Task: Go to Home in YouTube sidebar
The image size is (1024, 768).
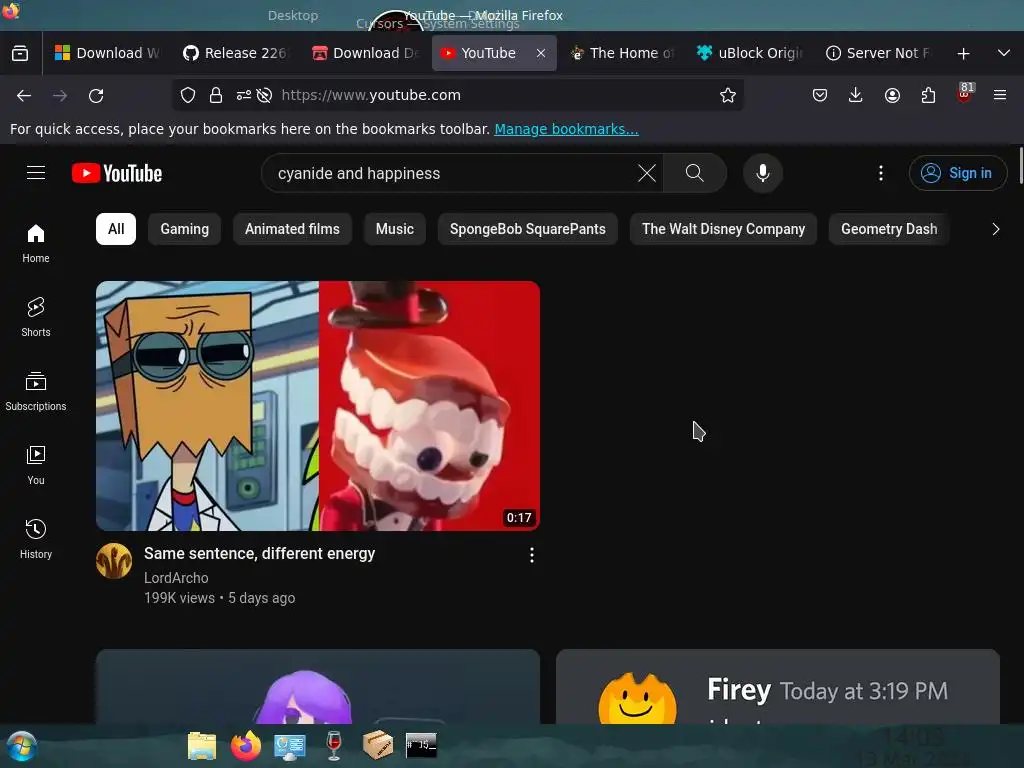Action: [36, 243]
